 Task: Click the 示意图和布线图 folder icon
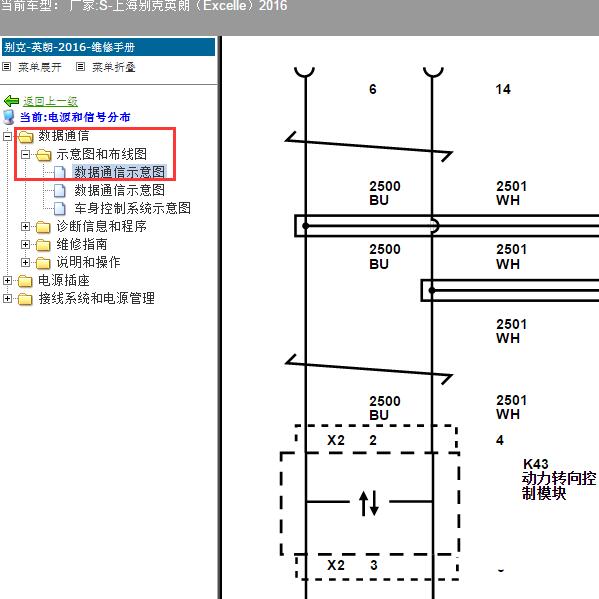44,154
